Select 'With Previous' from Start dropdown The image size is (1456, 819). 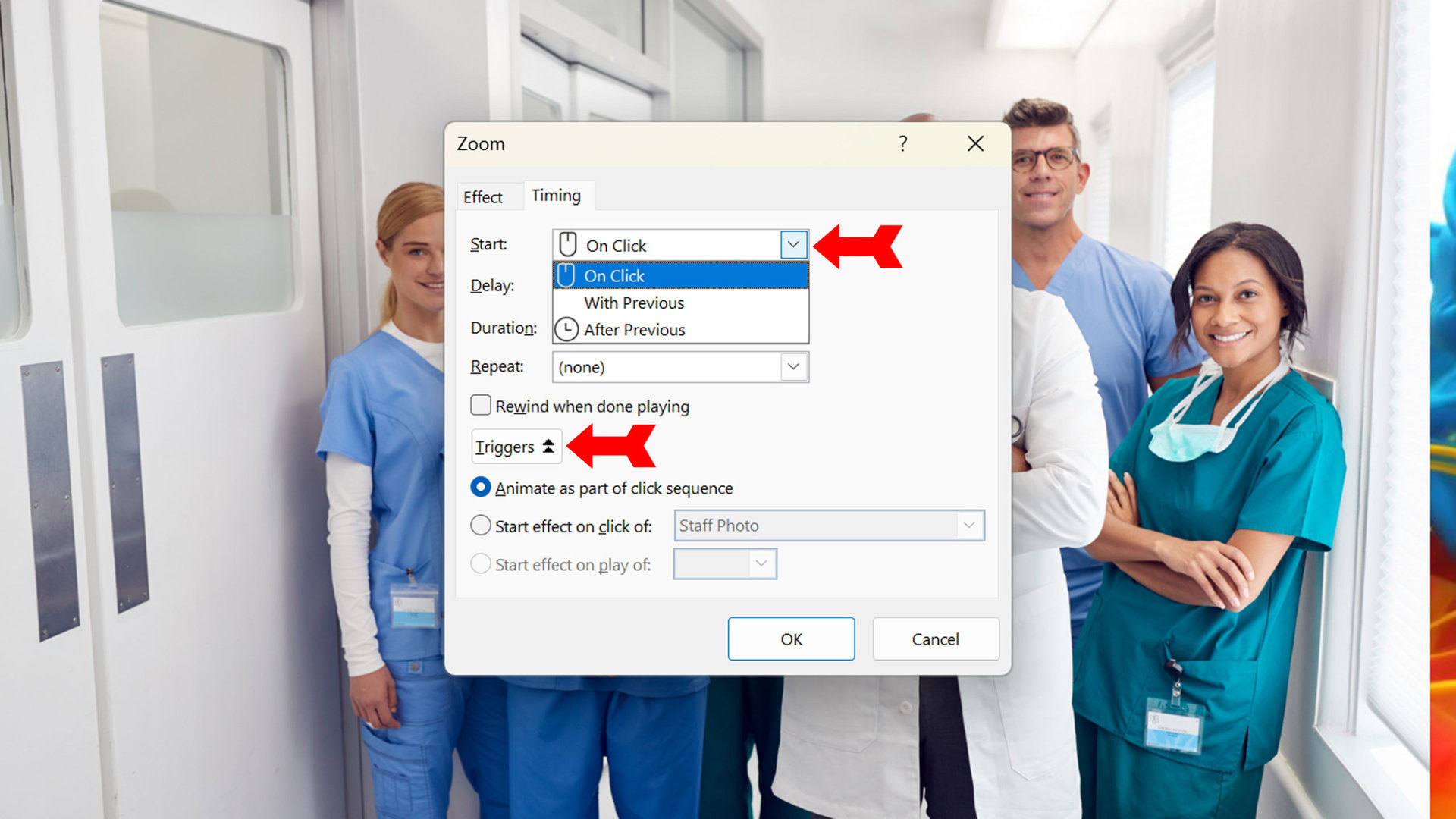point(633,302)
